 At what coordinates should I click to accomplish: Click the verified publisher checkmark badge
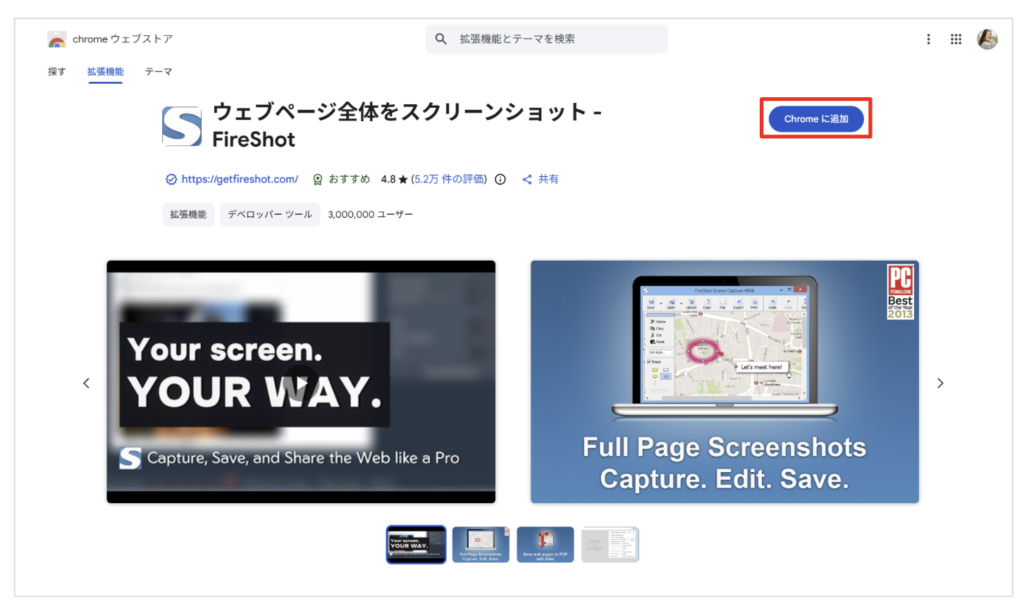tap(171, 180)
